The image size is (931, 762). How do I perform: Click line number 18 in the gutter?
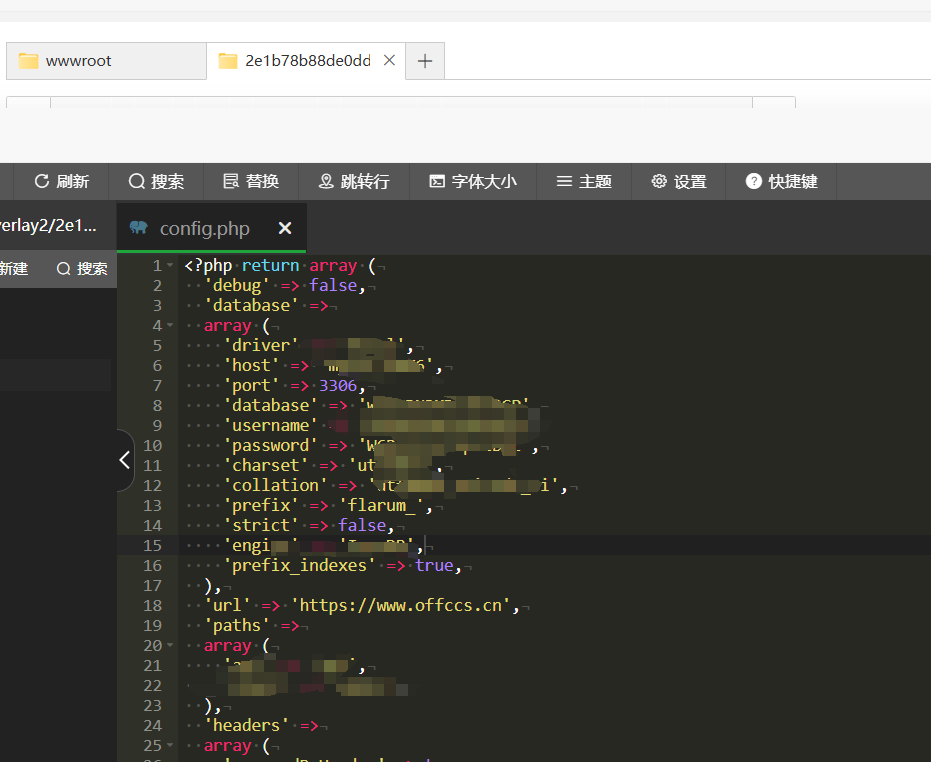click(x=152, y=605)
